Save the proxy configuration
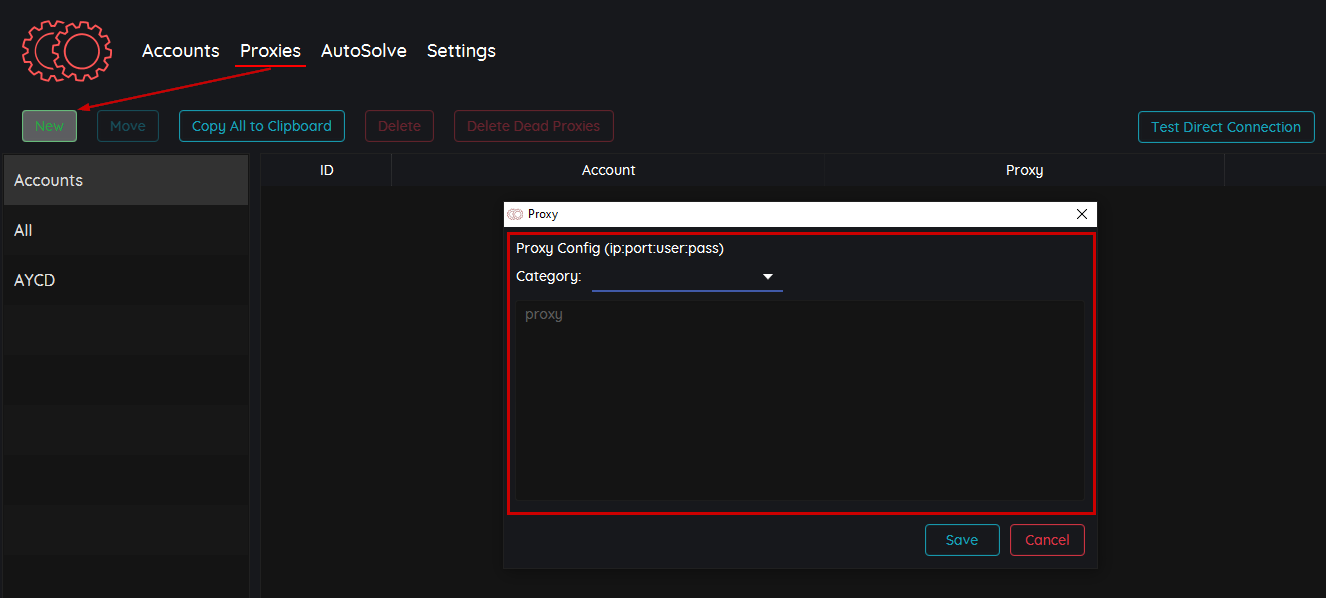 tap(961, 540)
